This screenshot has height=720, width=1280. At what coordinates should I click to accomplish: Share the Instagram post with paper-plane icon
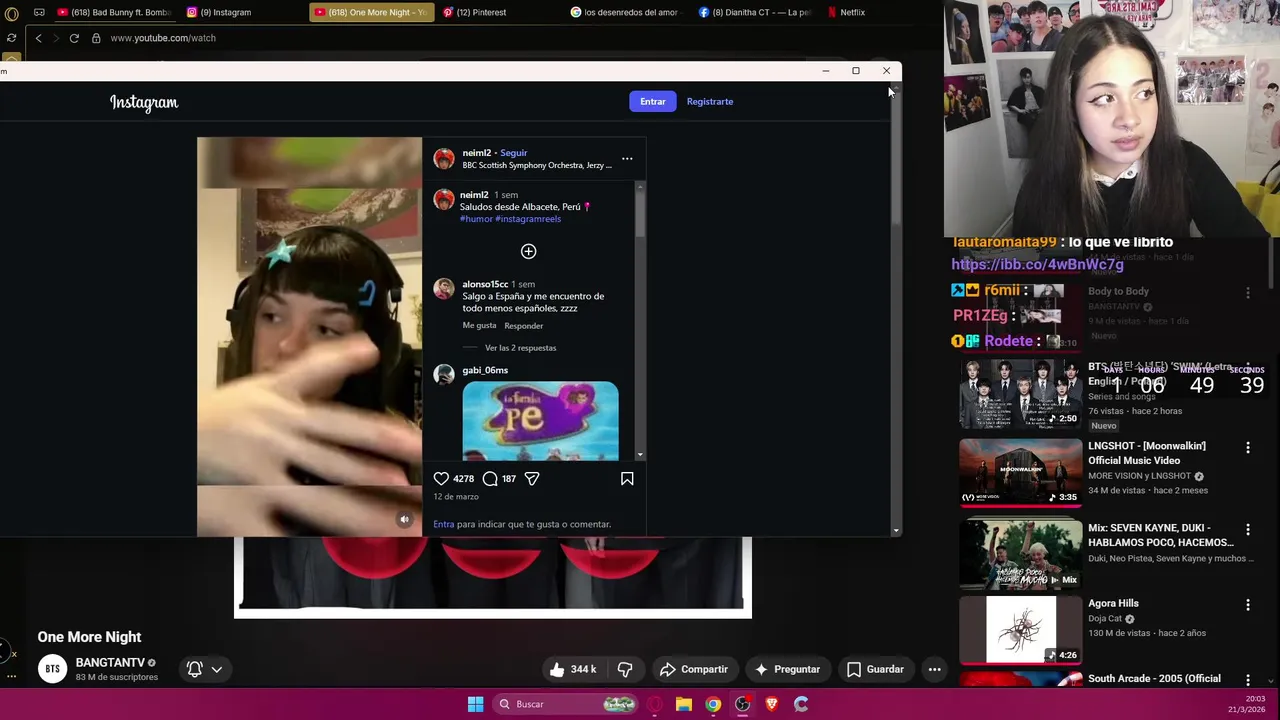(x=532, y=479)
